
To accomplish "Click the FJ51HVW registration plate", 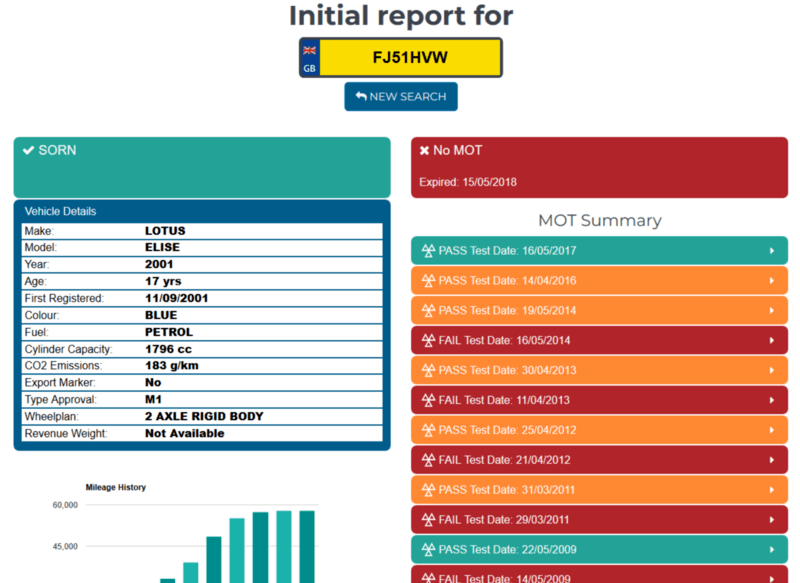I will 410,57.
